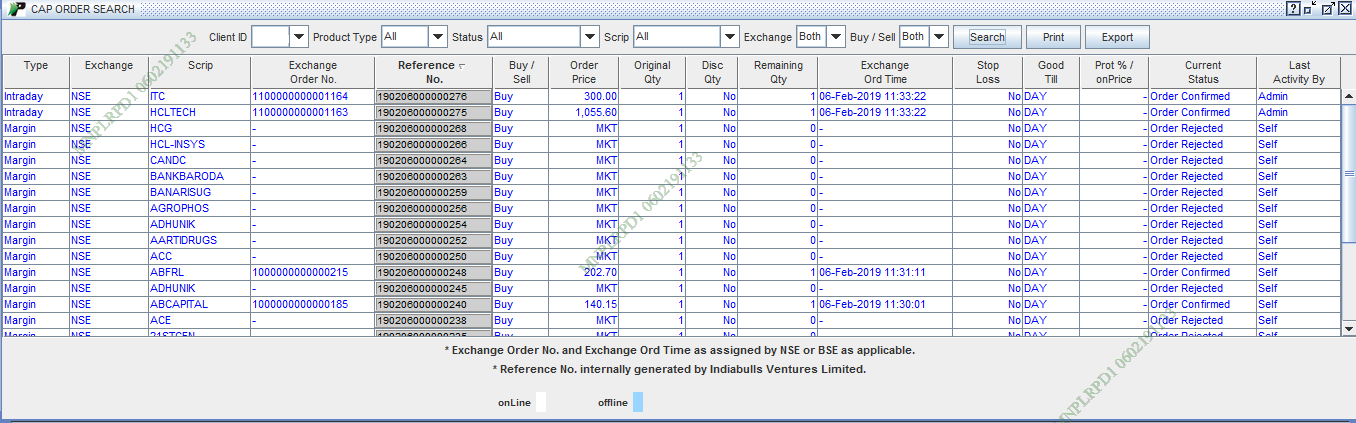Click the scrollbar down arrow

1348,327
